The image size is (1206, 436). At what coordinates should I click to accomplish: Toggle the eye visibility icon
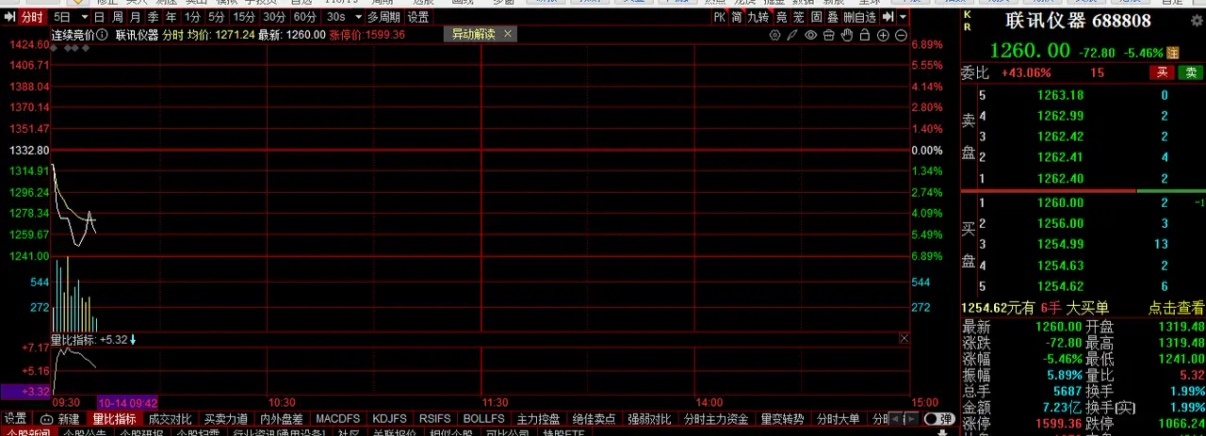tap(811, 35)
